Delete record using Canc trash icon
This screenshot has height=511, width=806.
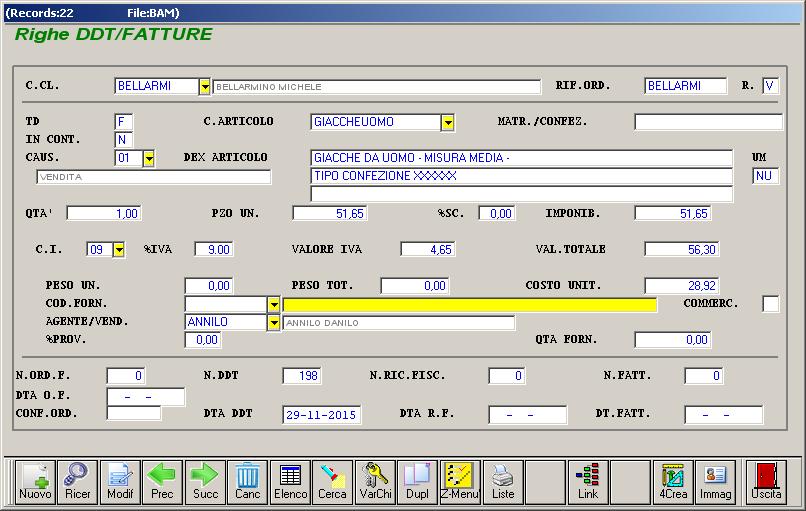(248, 482)
